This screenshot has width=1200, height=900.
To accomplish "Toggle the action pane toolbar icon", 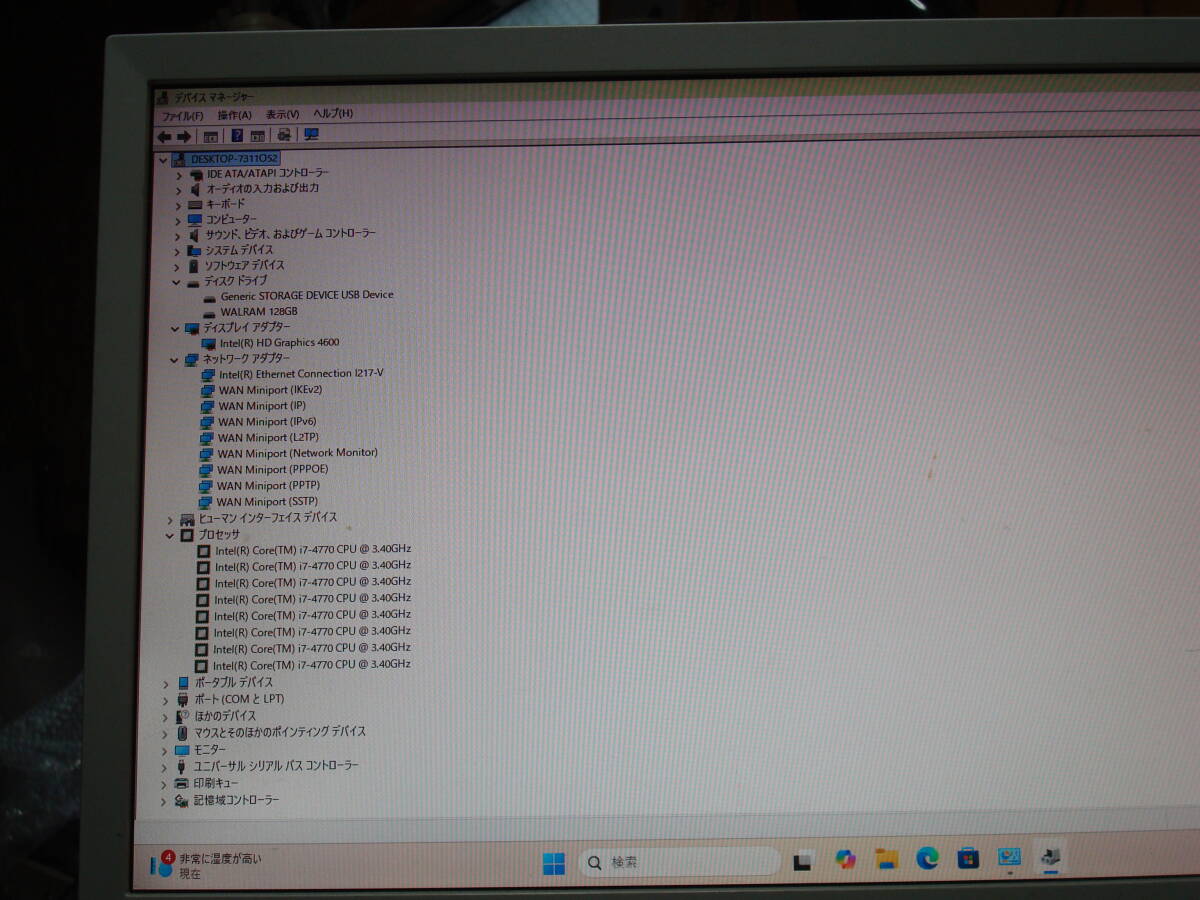I will (257, 136).
